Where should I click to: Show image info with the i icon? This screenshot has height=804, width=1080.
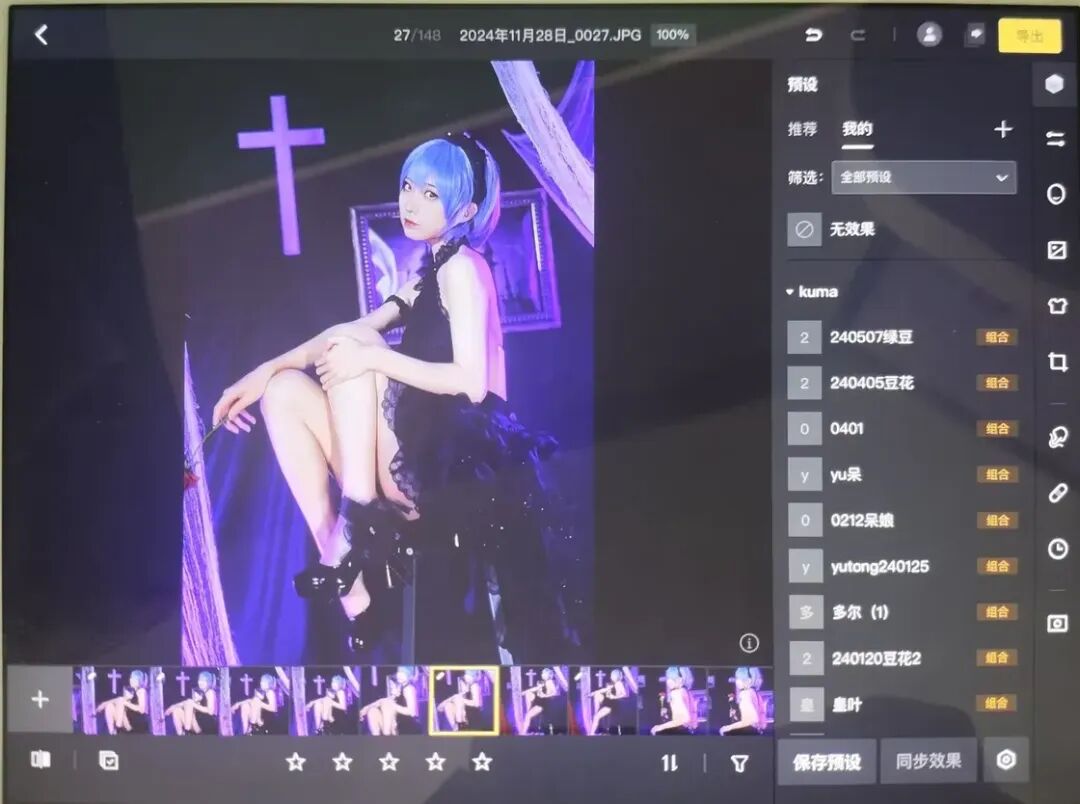[749, 643]
